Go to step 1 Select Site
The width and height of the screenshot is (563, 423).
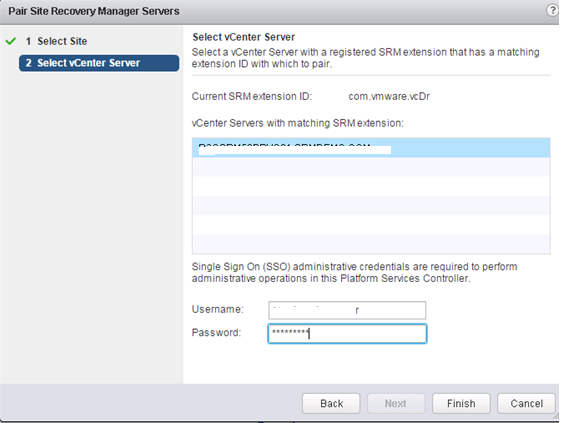[x=56, y=41]
